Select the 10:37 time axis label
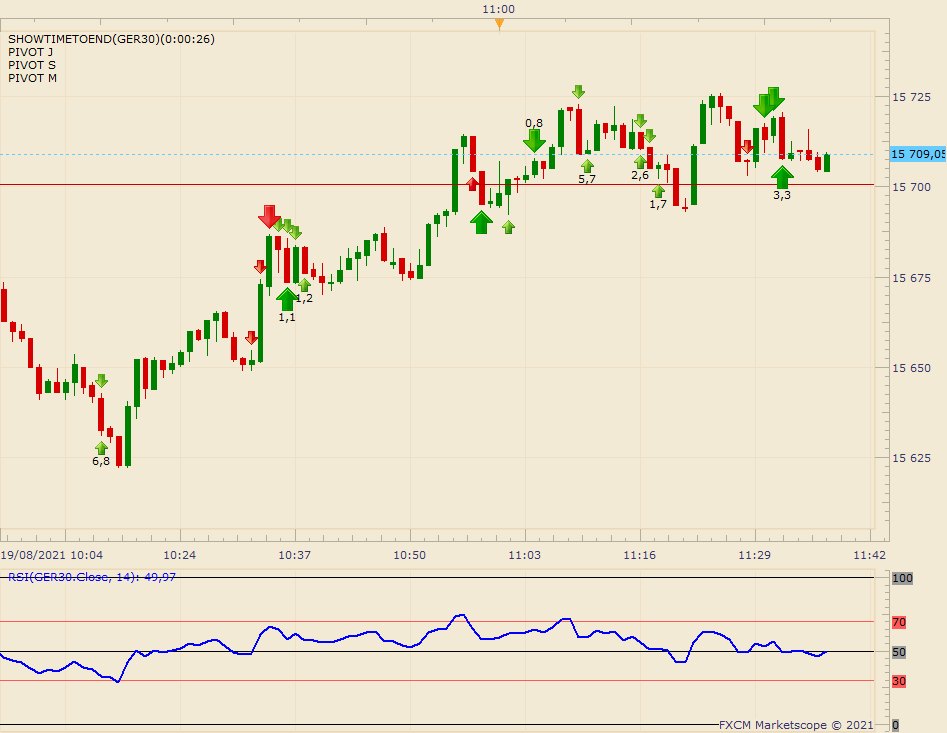This screenshot has height=733, width=947. pyautogui.click(x=295, y=555)
